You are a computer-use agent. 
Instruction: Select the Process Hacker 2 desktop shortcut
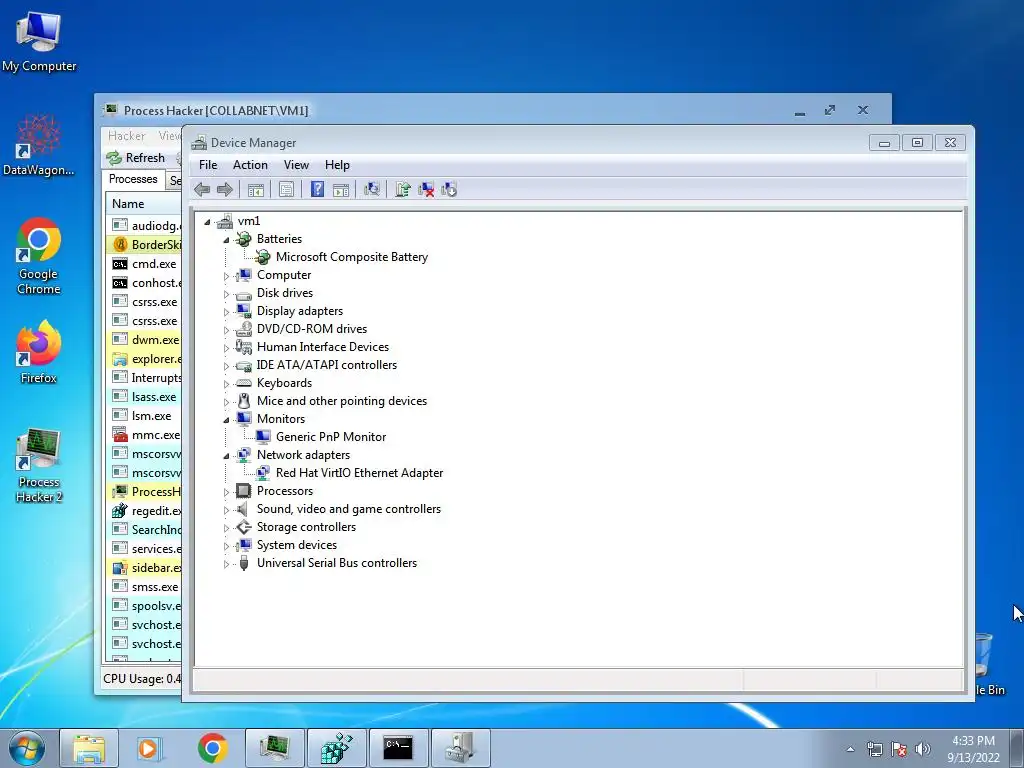39,465
